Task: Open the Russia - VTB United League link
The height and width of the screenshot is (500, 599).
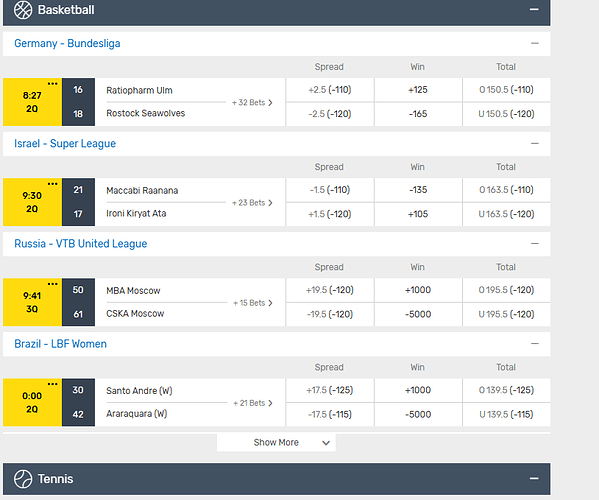Action: (81, 244)
